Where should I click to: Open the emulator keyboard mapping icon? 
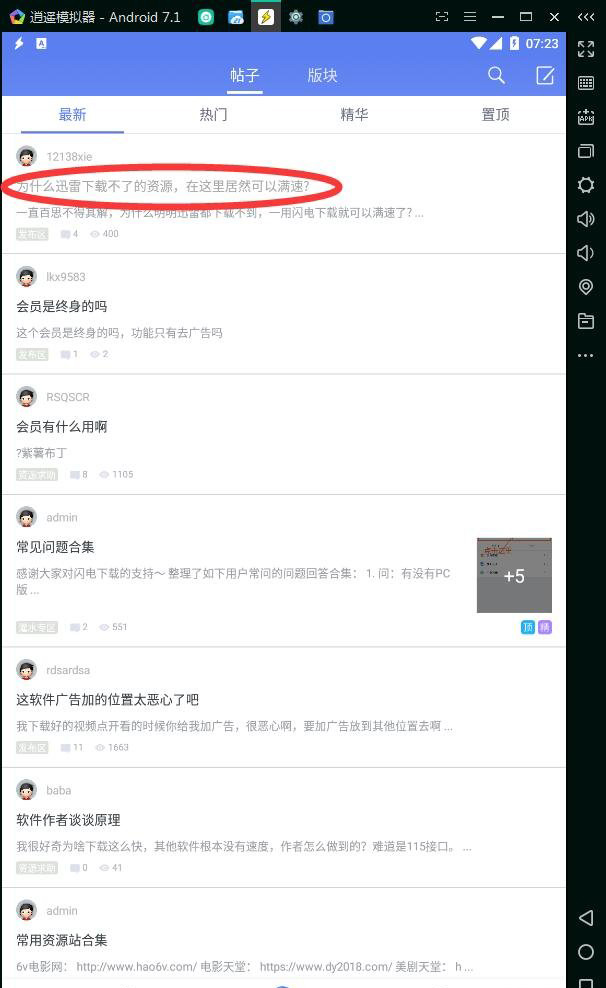click(x=586, y=83)
